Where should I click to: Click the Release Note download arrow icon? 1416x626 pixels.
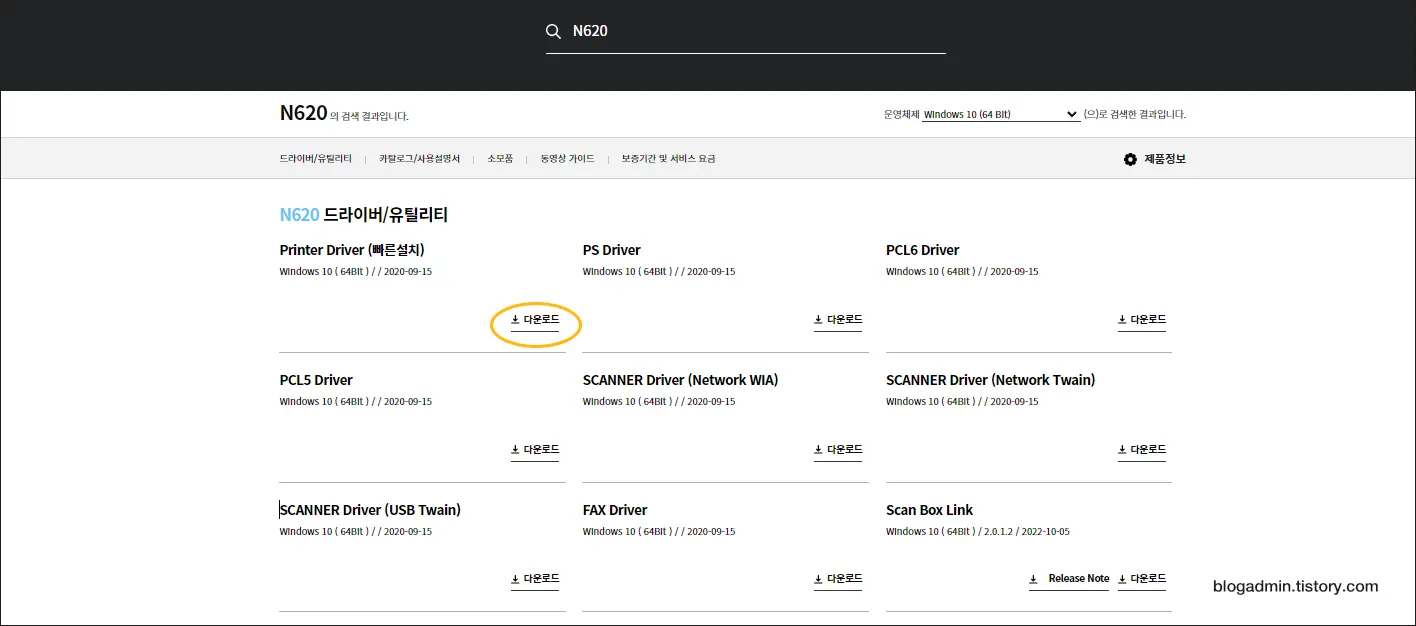[x=1034, y=579]
